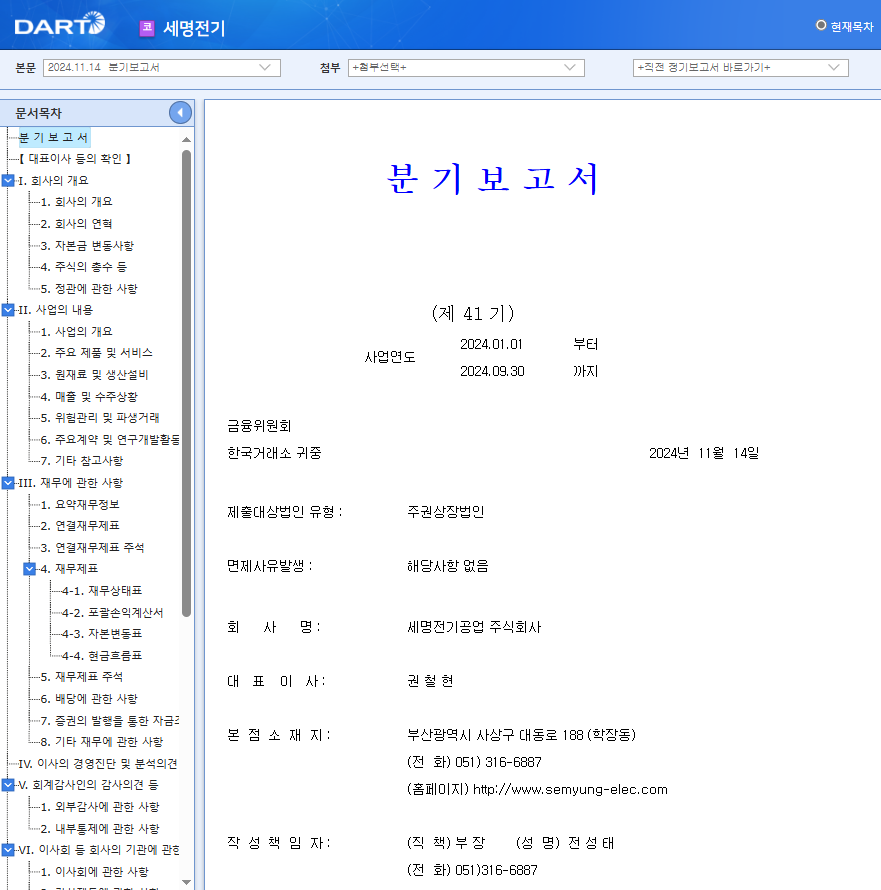Collapse the 'VI. 이사회 등 회사의 기관' section
The width and height of the screenshot is (881, 890).
pyautogui.click(x=8, y=849)
